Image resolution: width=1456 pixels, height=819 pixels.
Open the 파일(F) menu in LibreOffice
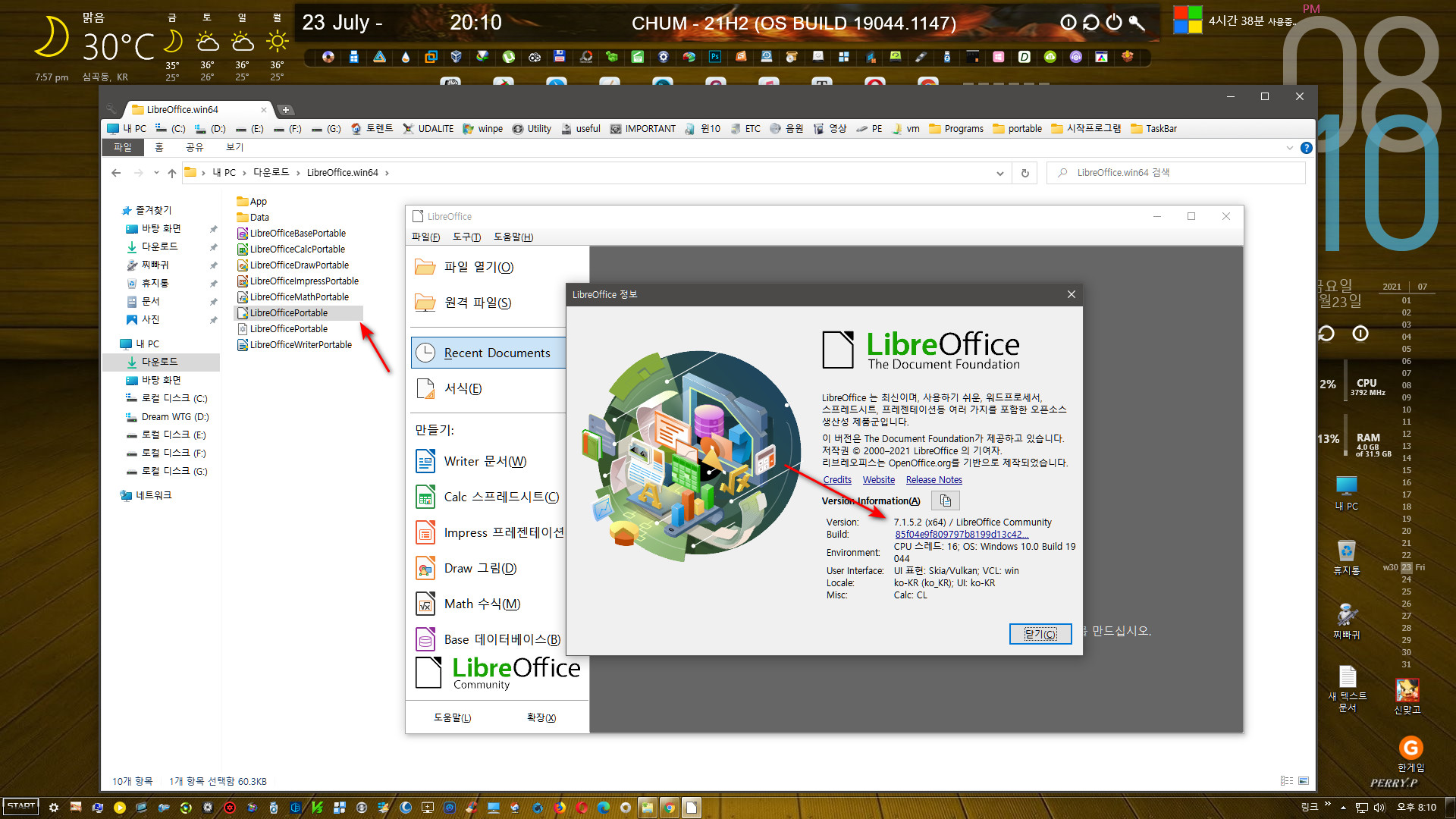(425, 237)
